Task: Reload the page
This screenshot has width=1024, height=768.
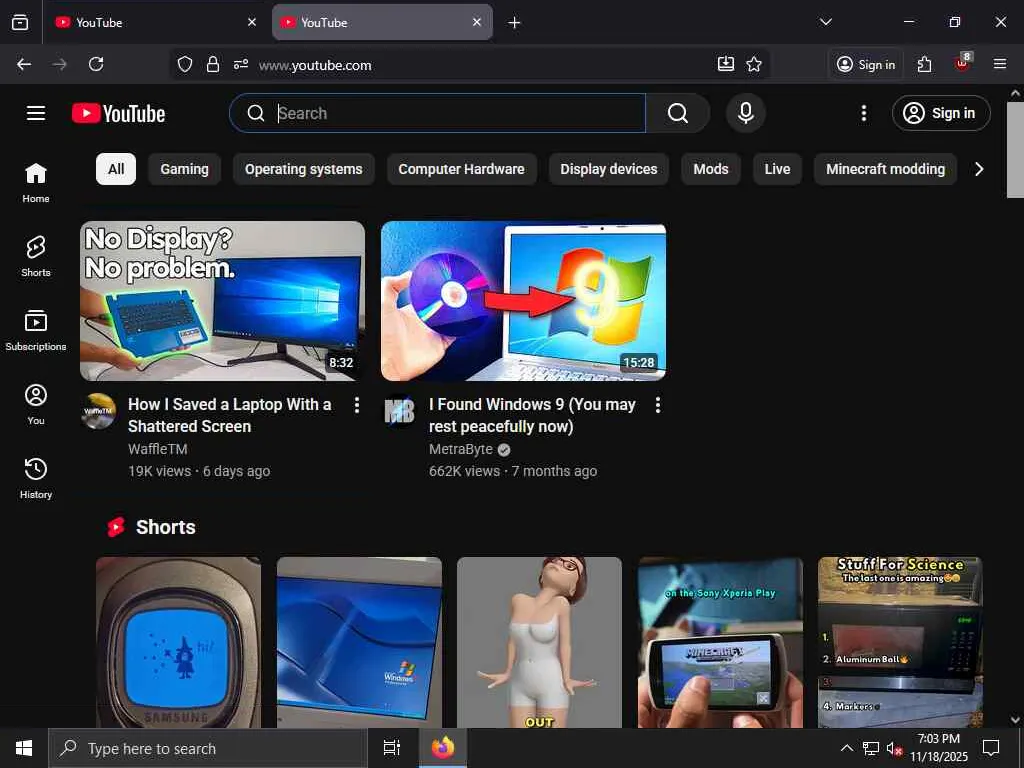Action: [96, 64]
